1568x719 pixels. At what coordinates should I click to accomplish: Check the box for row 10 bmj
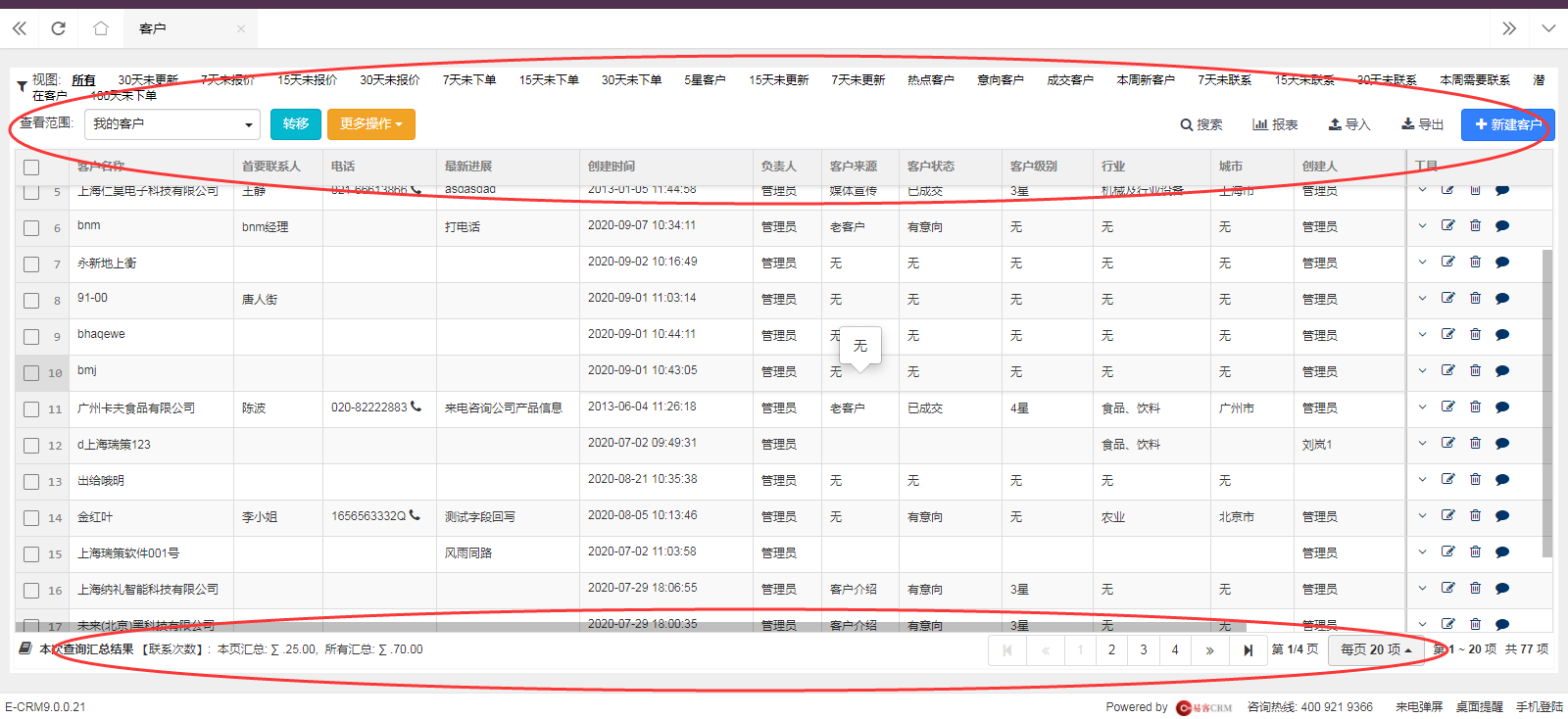31,373
